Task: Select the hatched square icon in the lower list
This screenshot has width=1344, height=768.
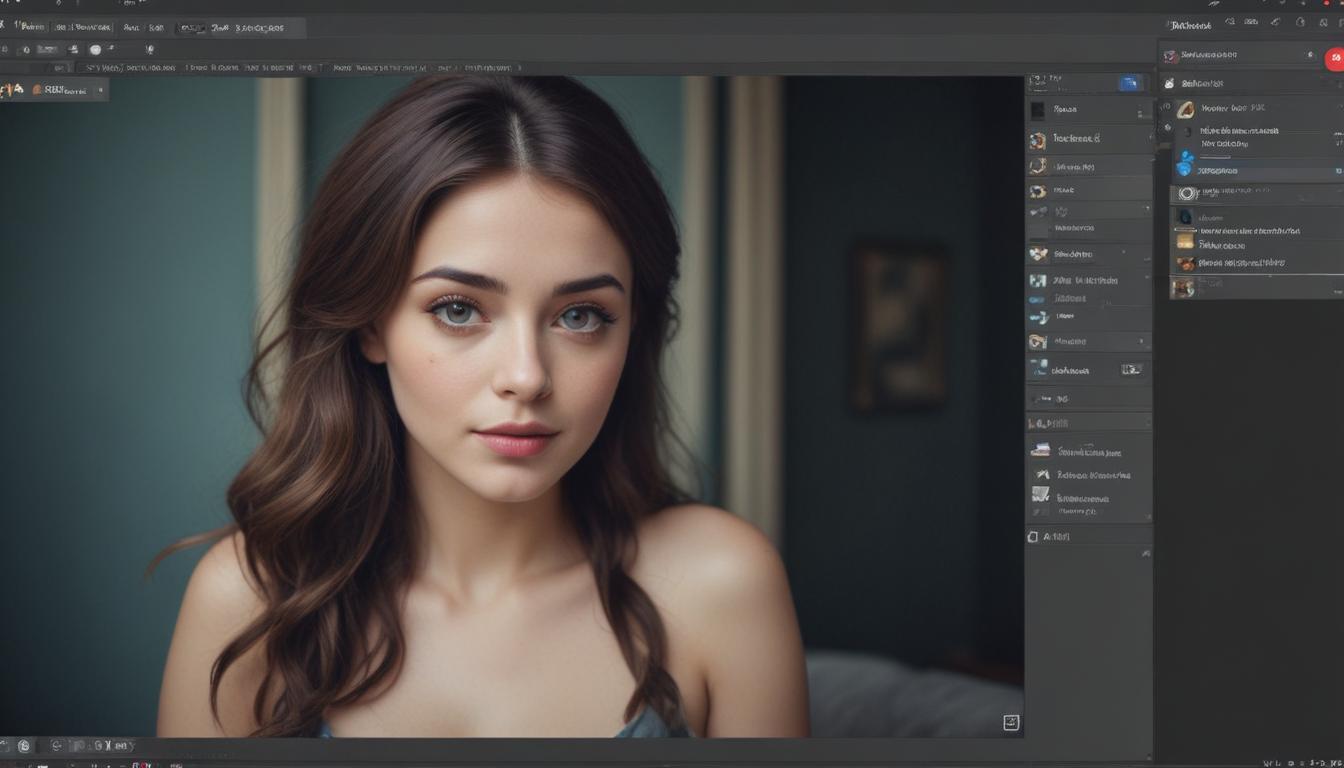Action: click(x=1041, y=494)
